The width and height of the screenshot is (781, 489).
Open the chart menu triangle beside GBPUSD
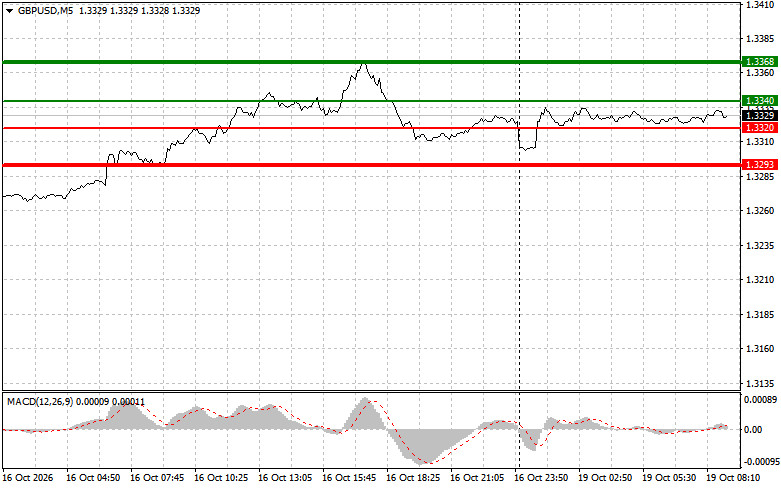point(9,11)
